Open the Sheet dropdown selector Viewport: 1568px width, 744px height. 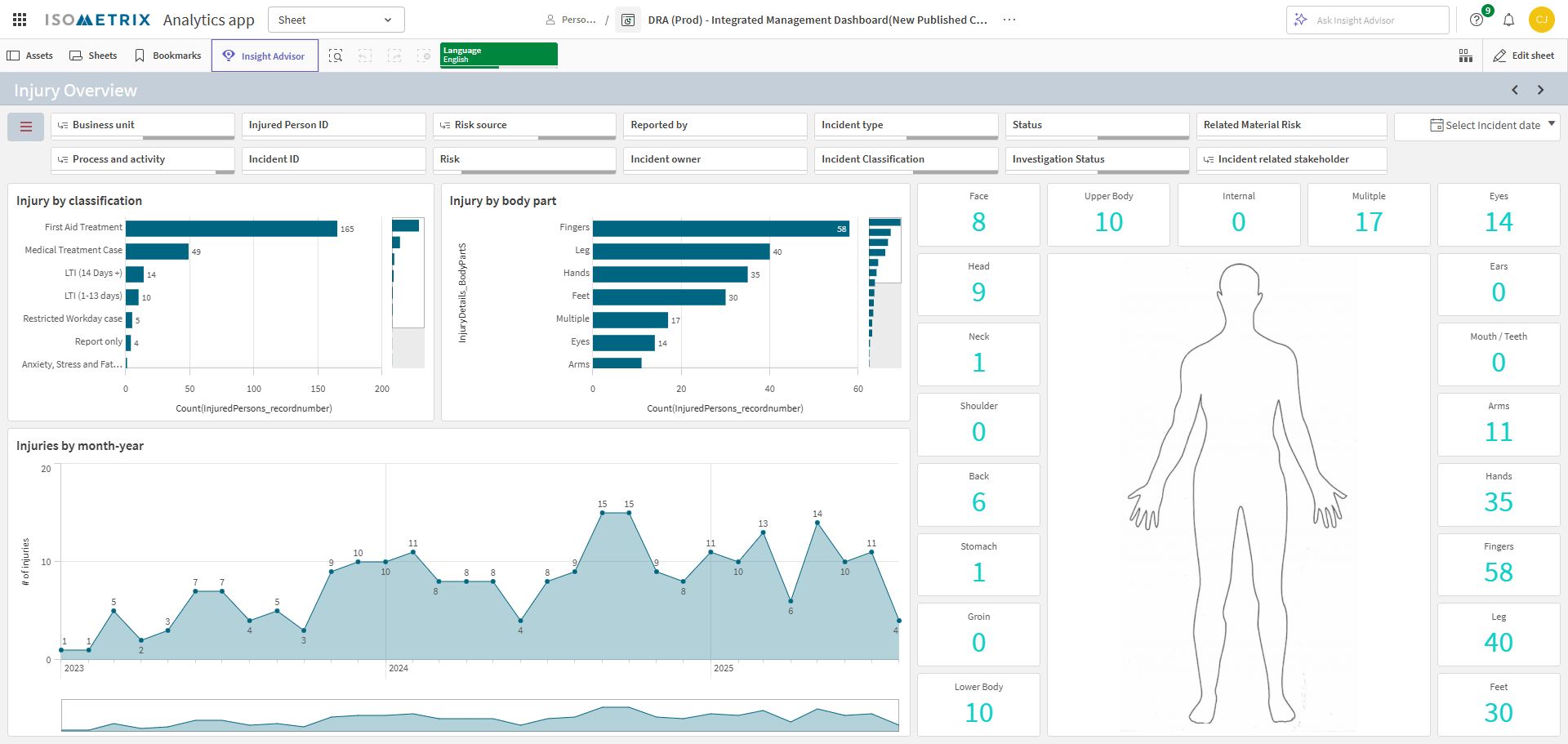point(336,20)
